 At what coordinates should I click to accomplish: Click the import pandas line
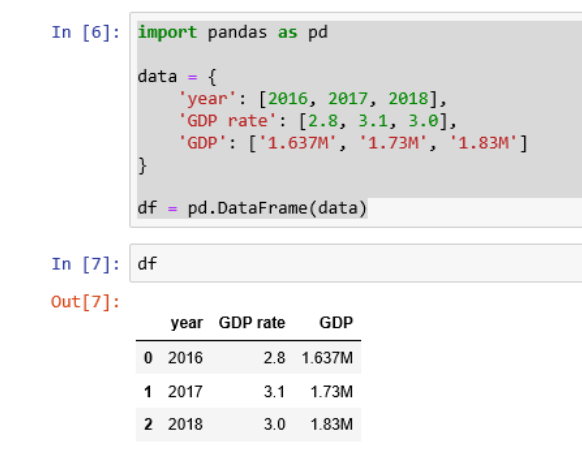[x=233, y=32]
